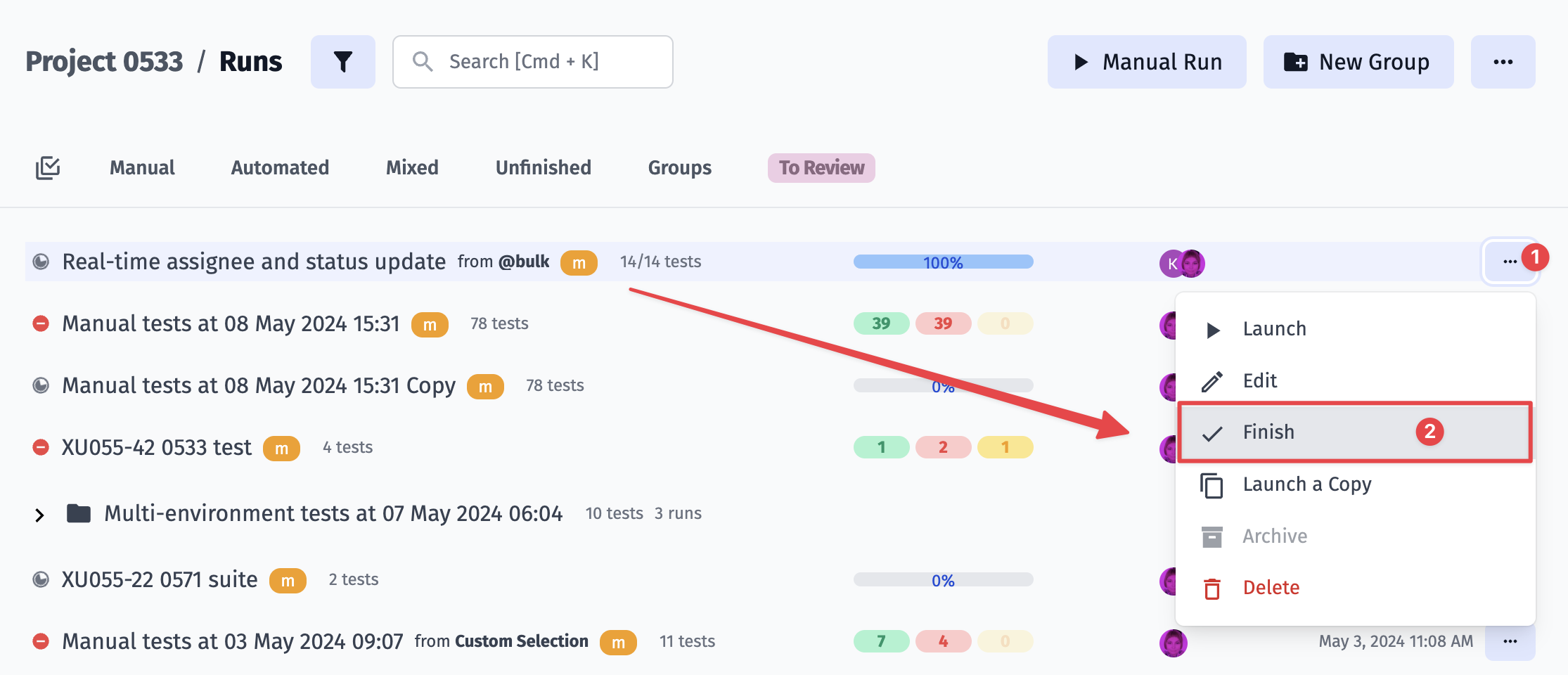
Task: Click the folder icon of Multi-environment tests group
Action: tap(79, 513)
